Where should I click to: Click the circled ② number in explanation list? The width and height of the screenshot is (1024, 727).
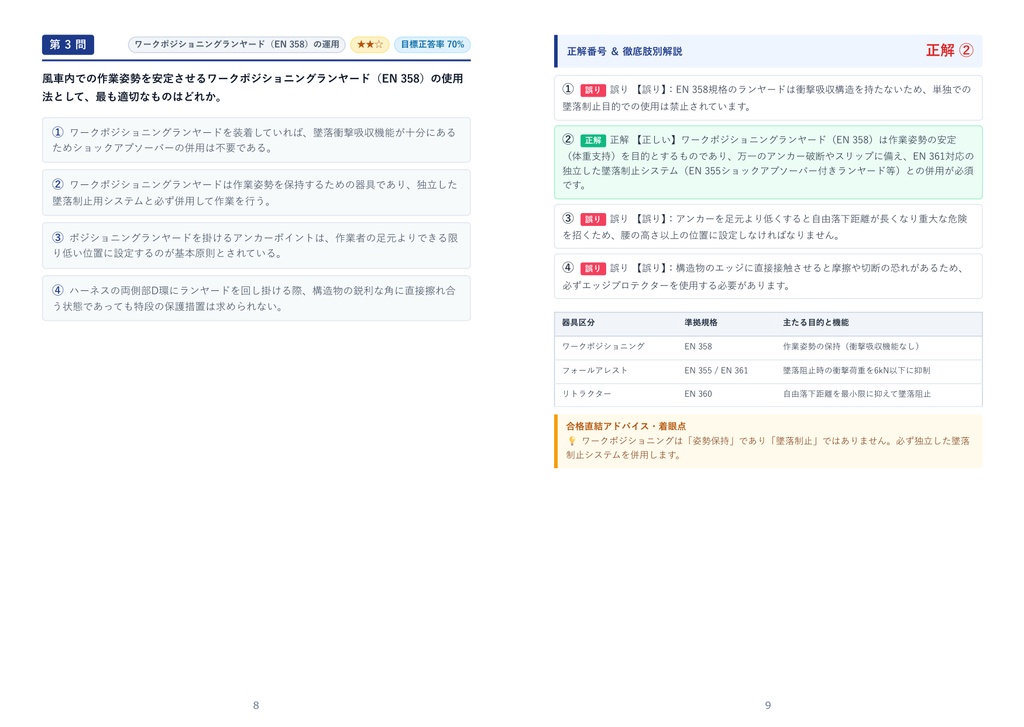coord(568,139)
